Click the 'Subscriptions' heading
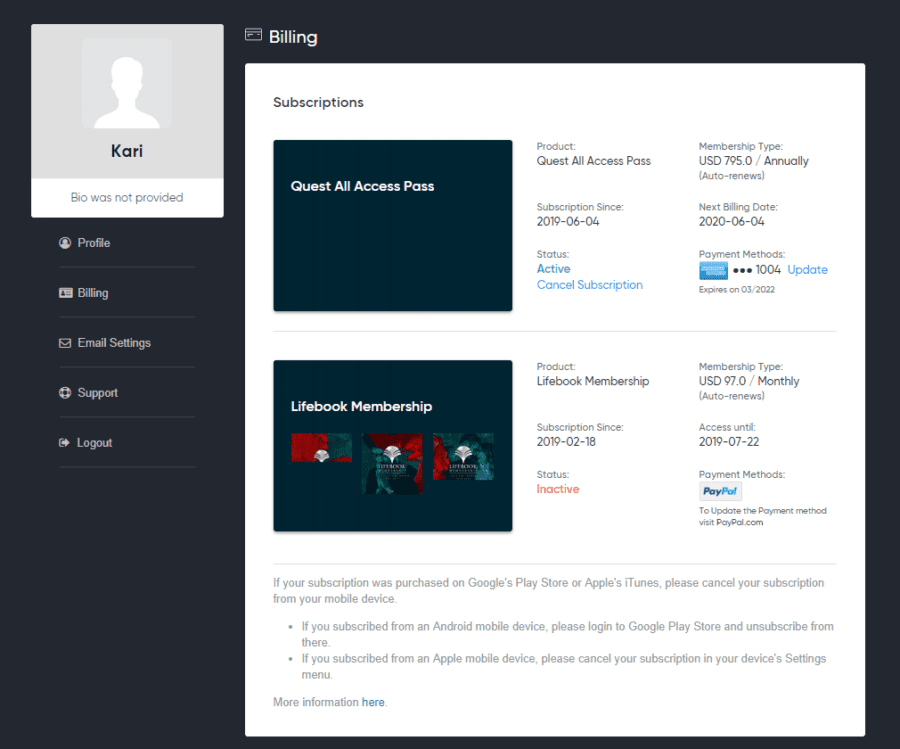900x749 pixels. pos(319,102)
